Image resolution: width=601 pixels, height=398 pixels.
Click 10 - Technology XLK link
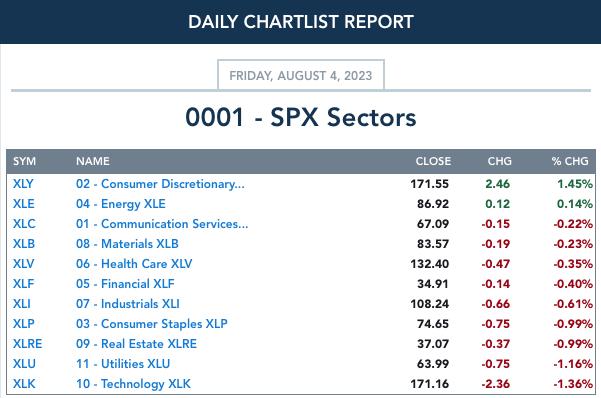[x=133, y=383]
